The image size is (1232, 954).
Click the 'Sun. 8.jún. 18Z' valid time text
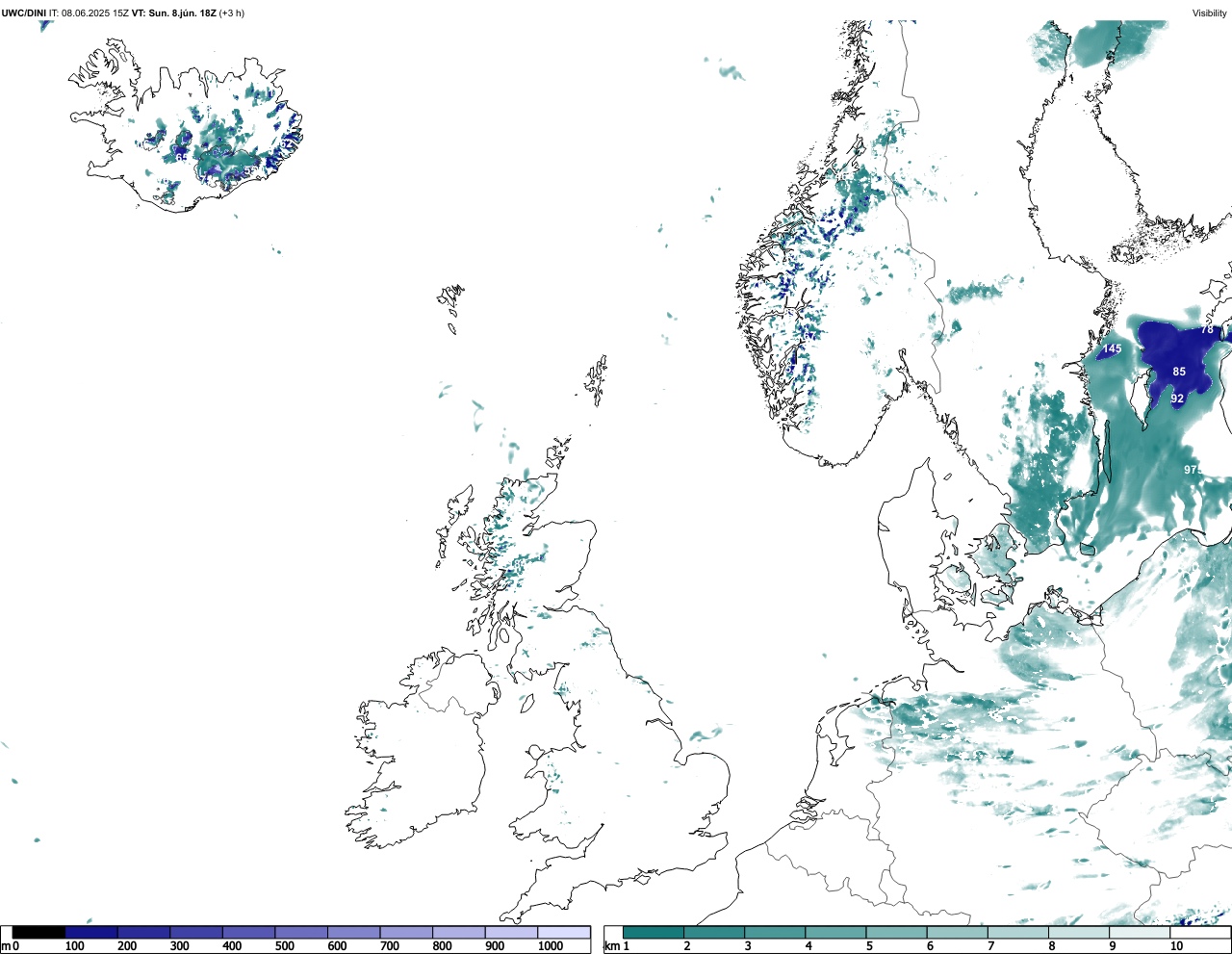pyautogui.click(x=183, y=13)
